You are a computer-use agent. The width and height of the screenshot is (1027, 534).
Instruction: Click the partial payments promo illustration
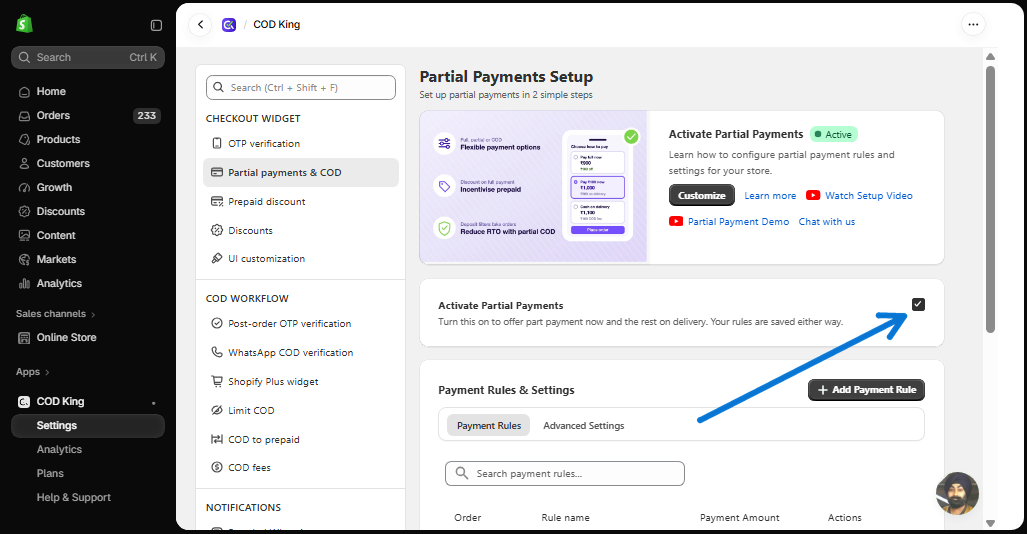tap(534, 187)
